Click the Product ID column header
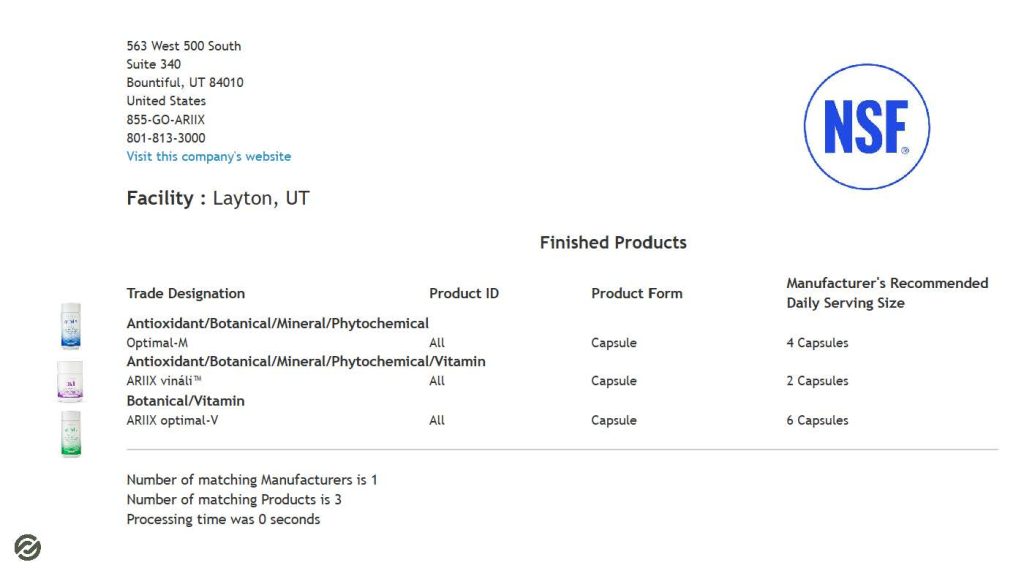 (x=464, y=294)
